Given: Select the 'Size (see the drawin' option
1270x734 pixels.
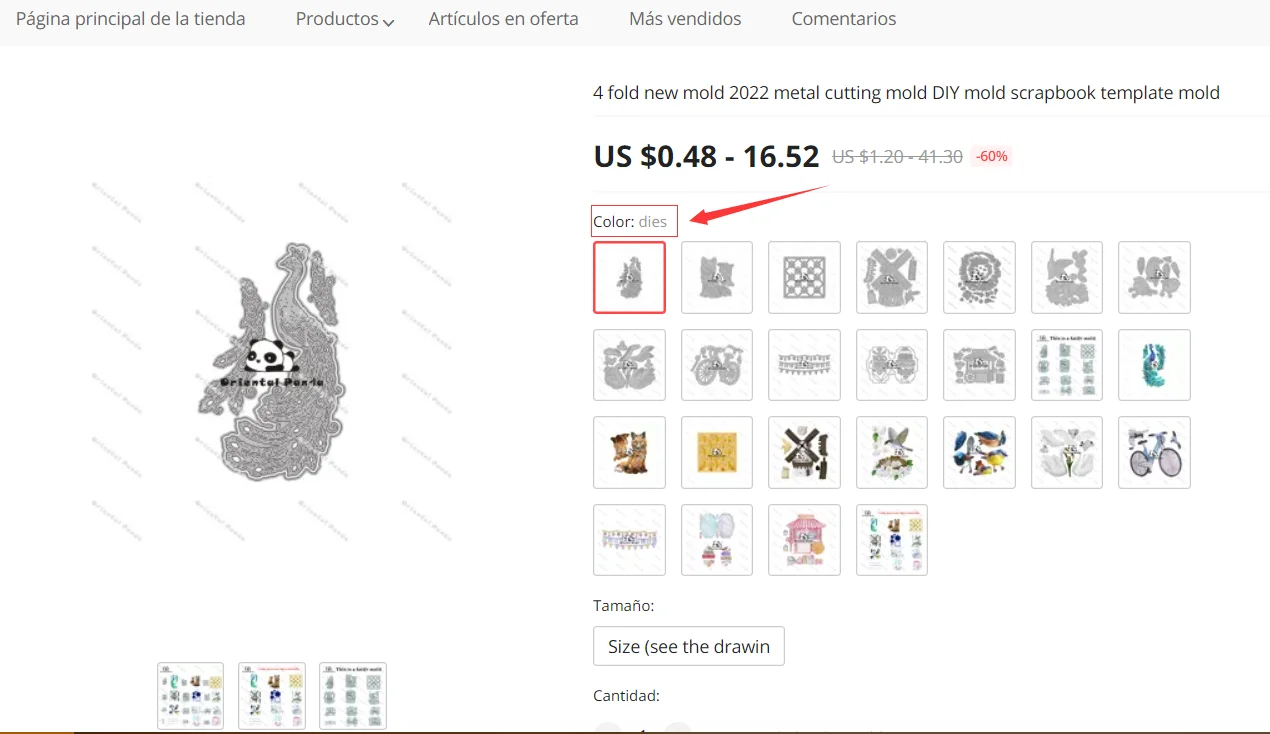Looking at the screenshot, I should pyautogui.click(x=689, y=646).
